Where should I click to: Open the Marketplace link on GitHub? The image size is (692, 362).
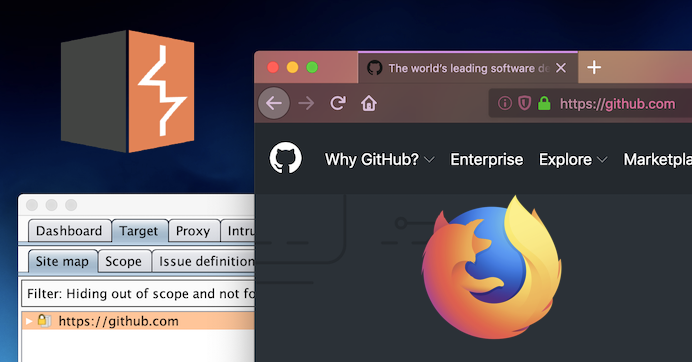658,159
